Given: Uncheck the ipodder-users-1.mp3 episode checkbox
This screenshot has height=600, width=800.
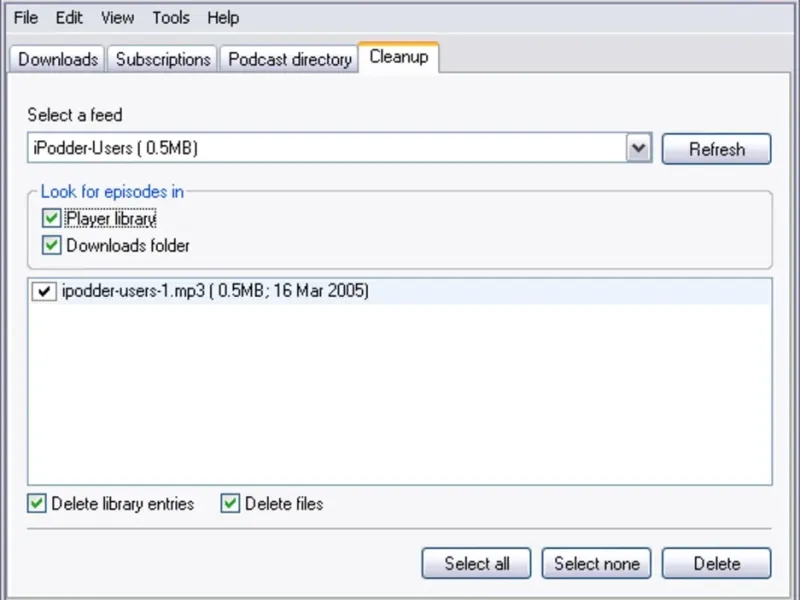Looking at the screenshot, I should coord(44,291).
